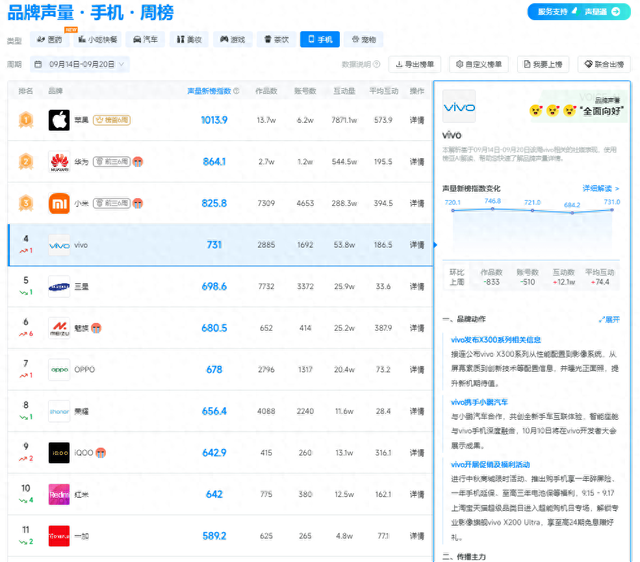Click the OPPO brand logo
Screen dimensions: 640x562
click(x=59, y=370)
